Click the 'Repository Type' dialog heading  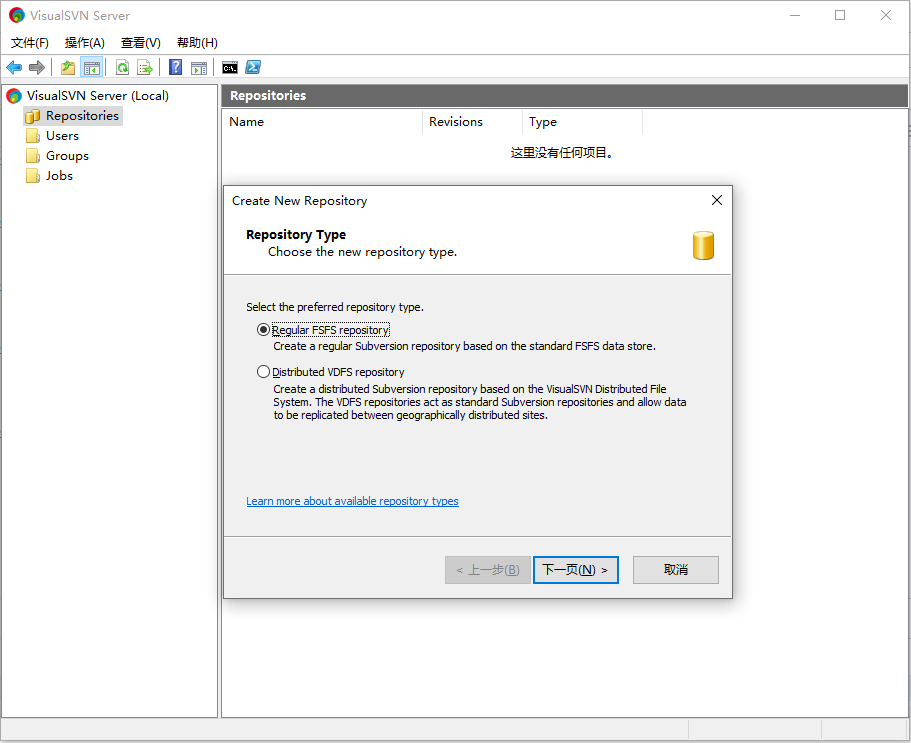pos(296,235)
